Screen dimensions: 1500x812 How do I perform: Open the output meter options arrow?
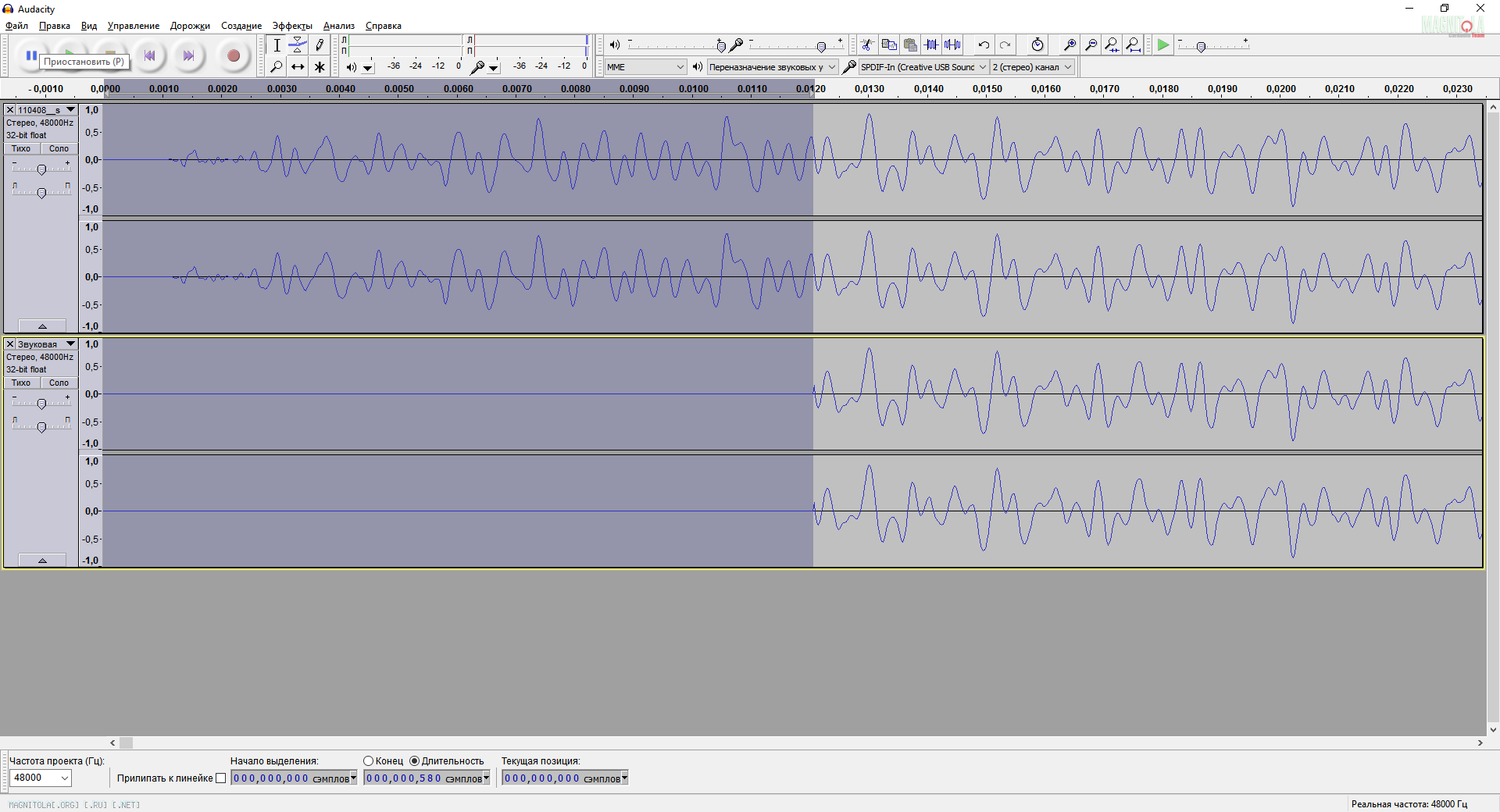368,68
